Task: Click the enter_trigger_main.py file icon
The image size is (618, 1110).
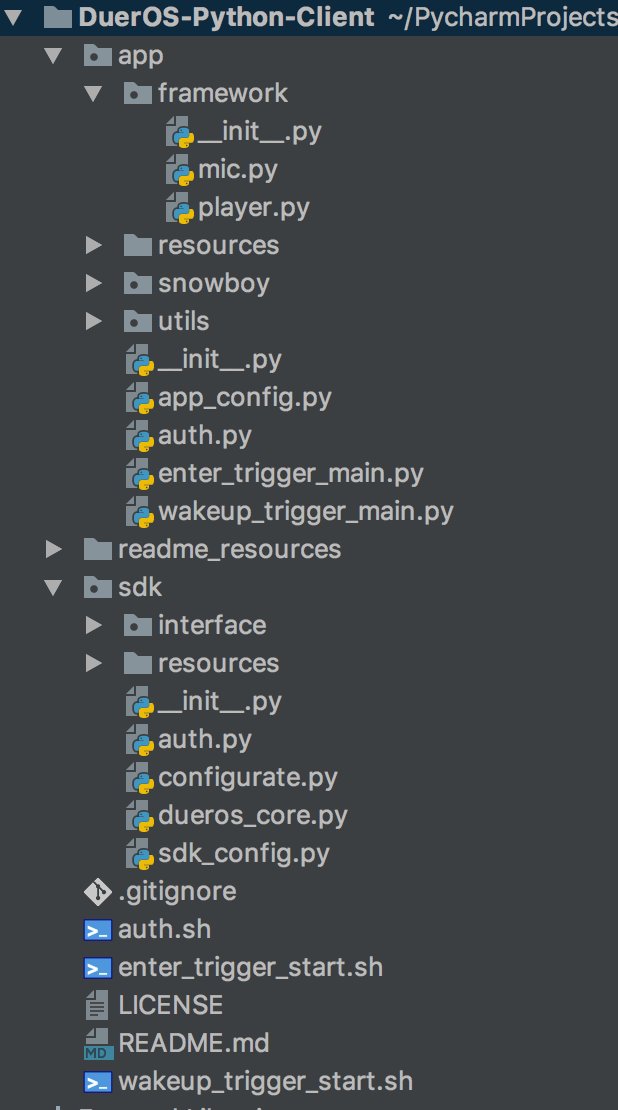Action: [140, 474]
